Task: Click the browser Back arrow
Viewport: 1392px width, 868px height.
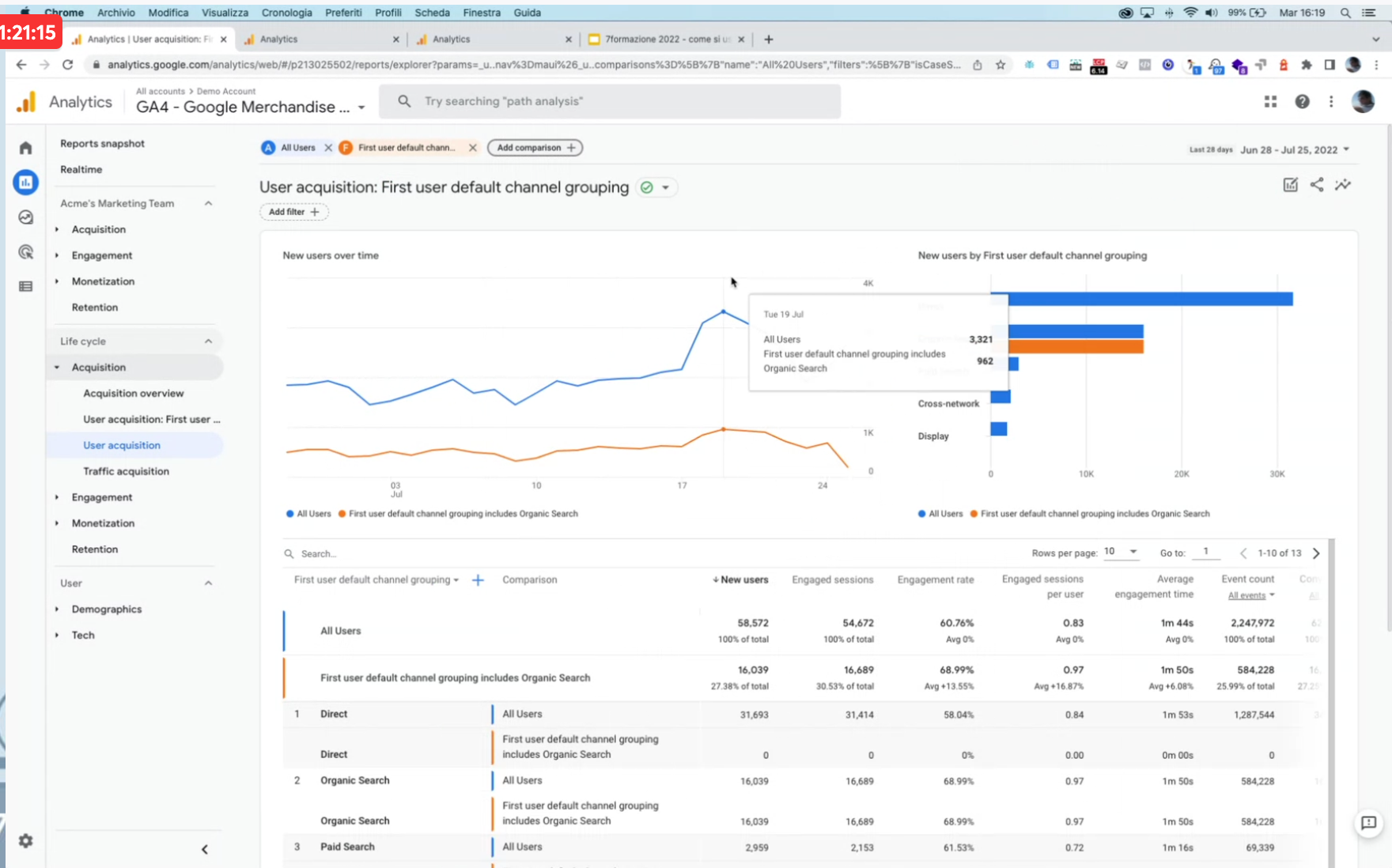Action: (x=21, y=65)
